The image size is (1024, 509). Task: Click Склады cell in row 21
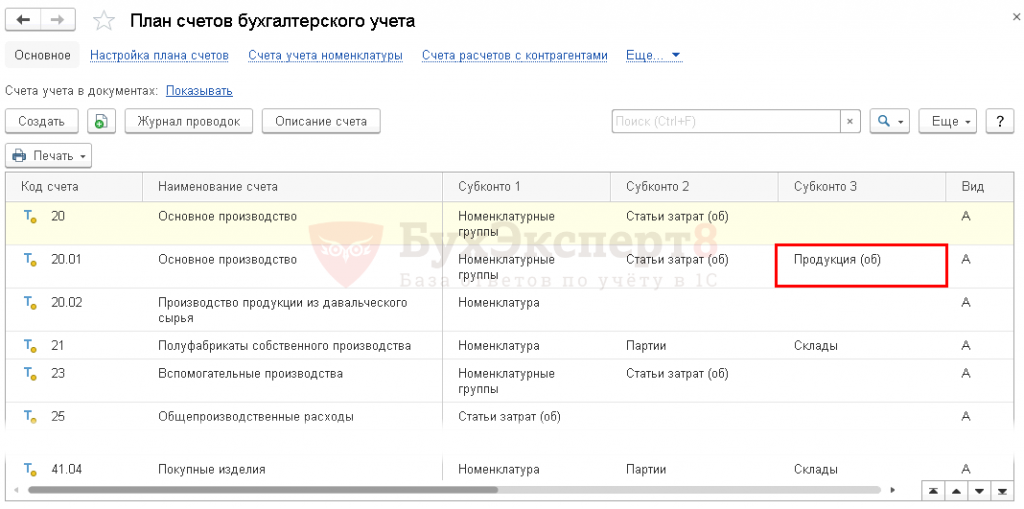point(816,346)
